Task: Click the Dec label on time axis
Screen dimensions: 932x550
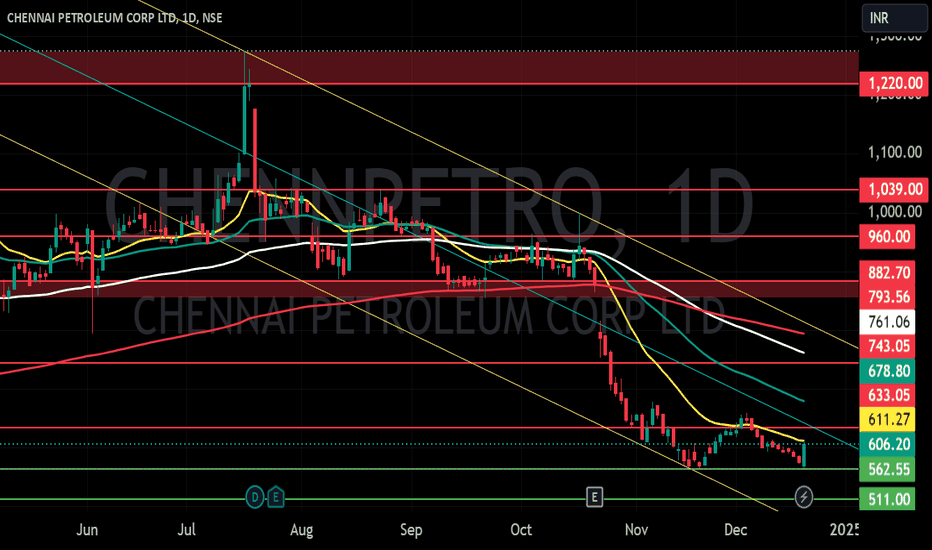Action: (x=735, y=530)
